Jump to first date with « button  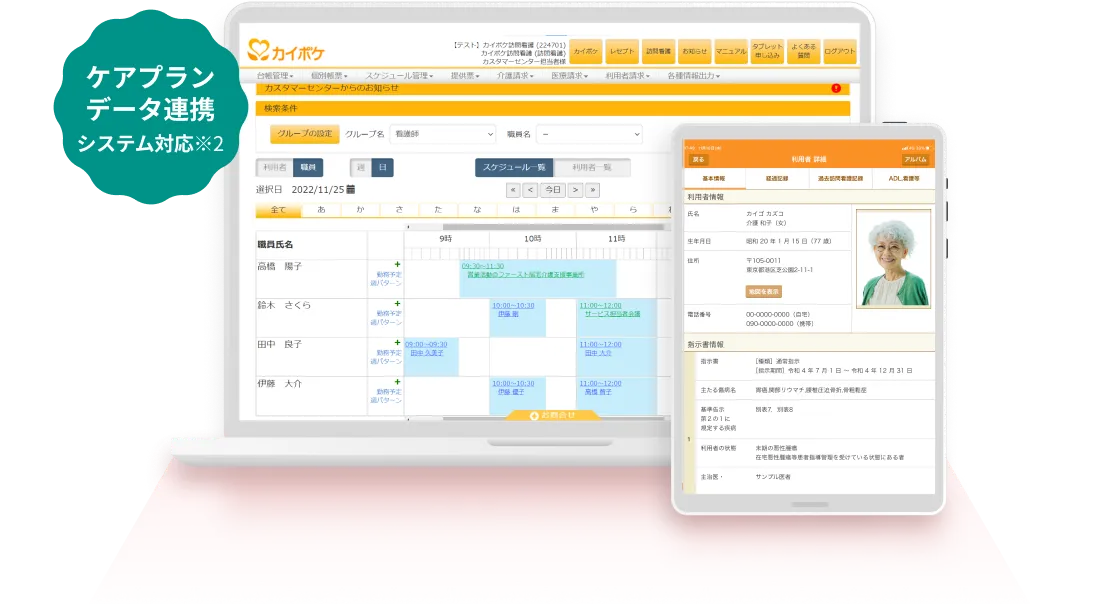tap(513, 189)
